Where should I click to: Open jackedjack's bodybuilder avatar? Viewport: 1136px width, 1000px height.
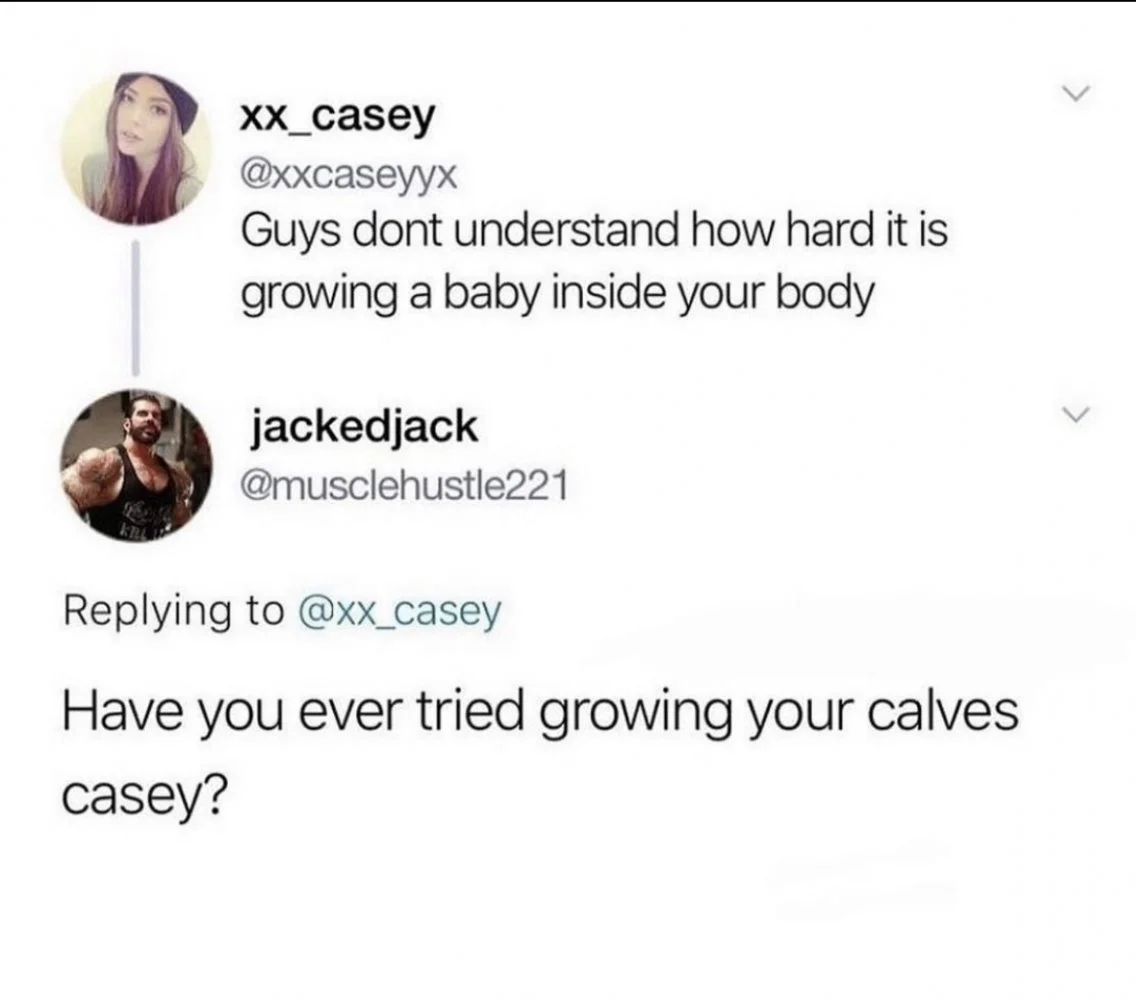pyautogui.click(x=135, y=464)
